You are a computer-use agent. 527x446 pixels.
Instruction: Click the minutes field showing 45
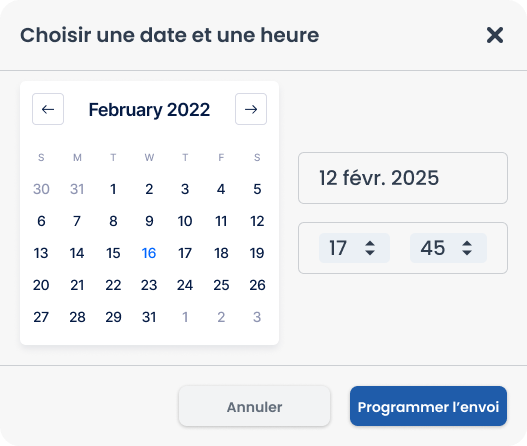[448, 248]
